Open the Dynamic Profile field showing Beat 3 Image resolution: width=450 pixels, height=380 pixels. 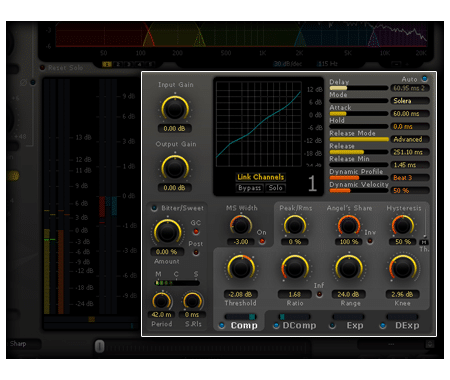click(x=410, y=178)
